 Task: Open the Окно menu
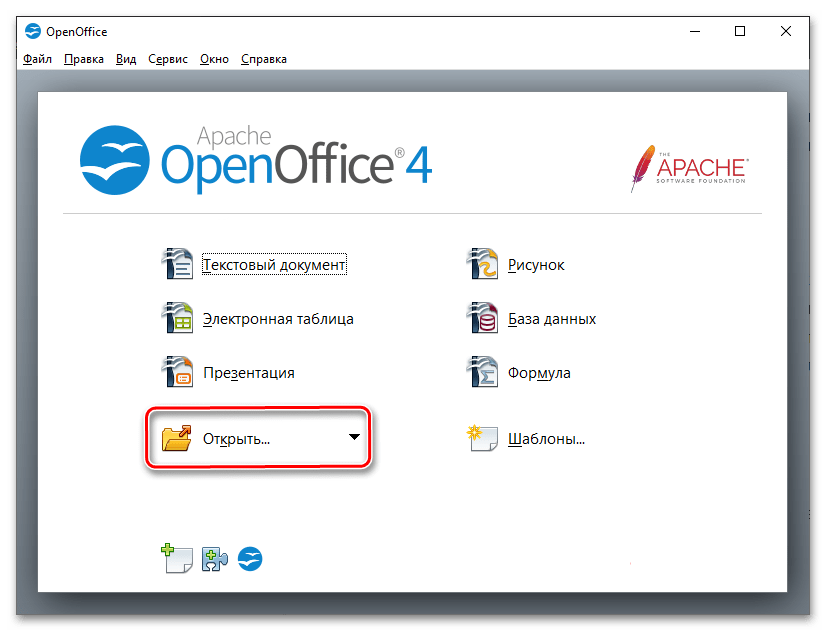(x=214, y=59)
